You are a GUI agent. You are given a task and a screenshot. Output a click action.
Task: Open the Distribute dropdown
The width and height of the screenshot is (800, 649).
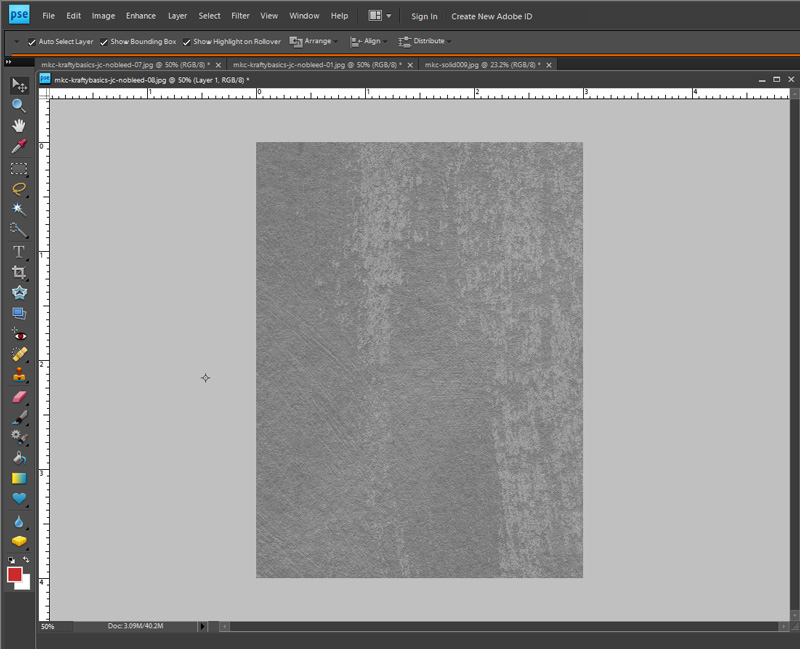point(424,41)
